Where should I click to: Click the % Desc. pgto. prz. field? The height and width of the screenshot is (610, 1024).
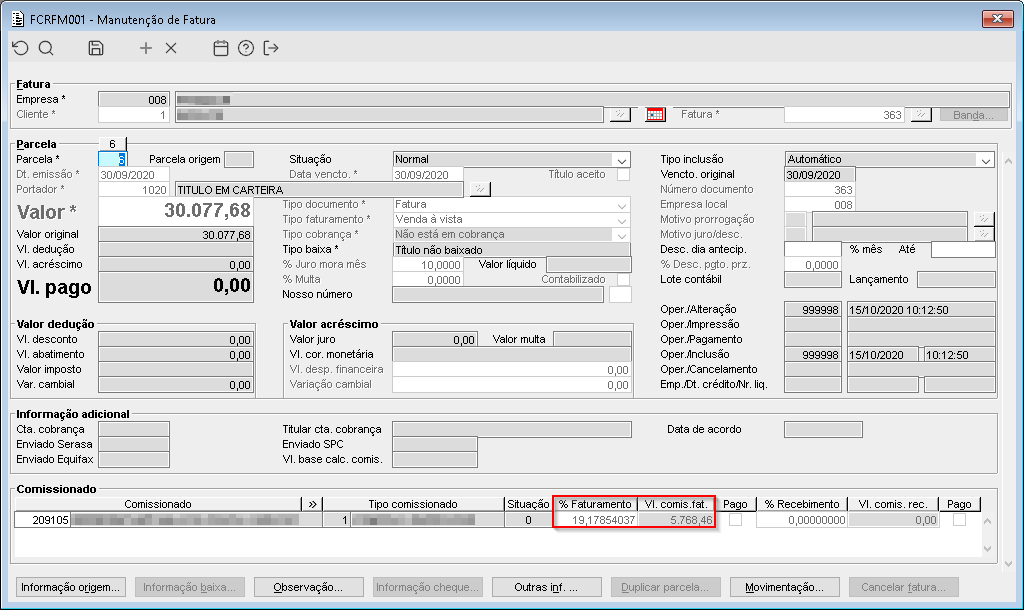[812, 265]
